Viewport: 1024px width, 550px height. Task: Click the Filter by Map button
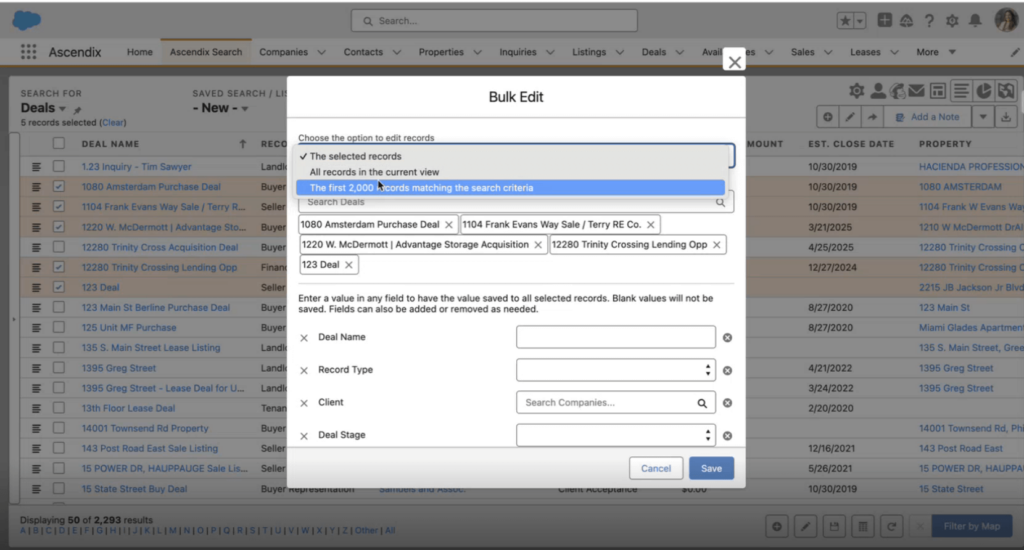coord(972,526)
